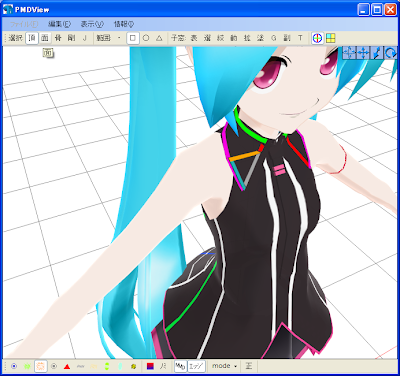The height and width of the screenshot is (376, 400).
Task: Select bone selection mode 骨
Action: [x=58, y=38]
